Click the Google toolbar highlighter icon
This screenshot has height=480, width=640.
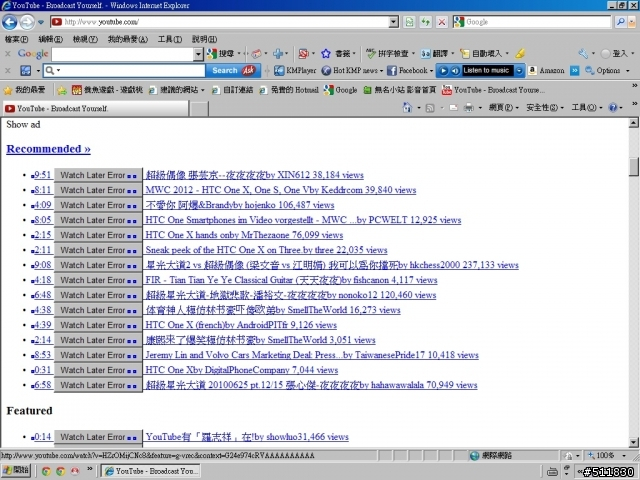coord(520,53)
